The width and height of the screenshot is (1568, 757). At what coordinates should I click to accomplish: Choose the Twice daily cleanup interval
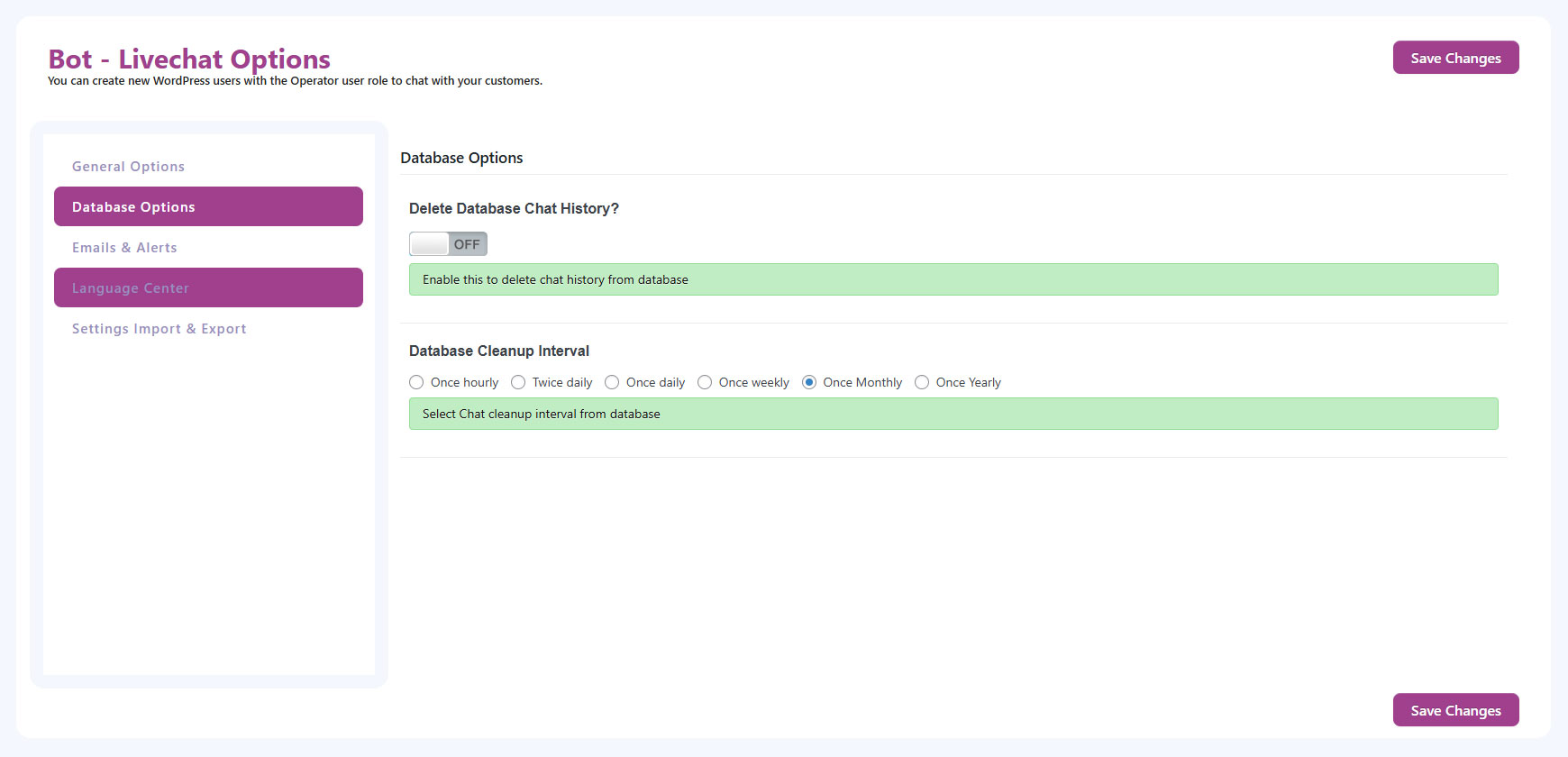(518, 382)
